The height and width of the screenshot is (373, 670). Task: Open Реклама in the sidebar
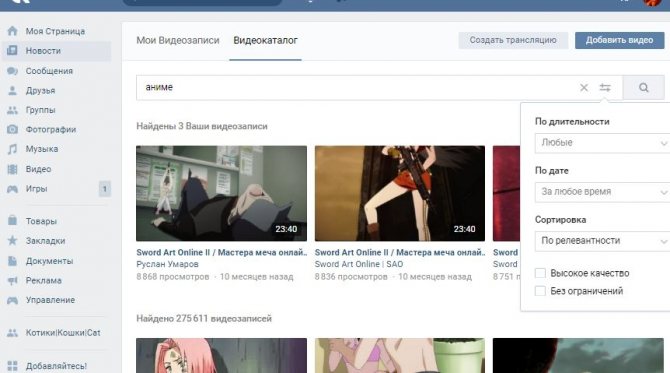click(44, 281)
